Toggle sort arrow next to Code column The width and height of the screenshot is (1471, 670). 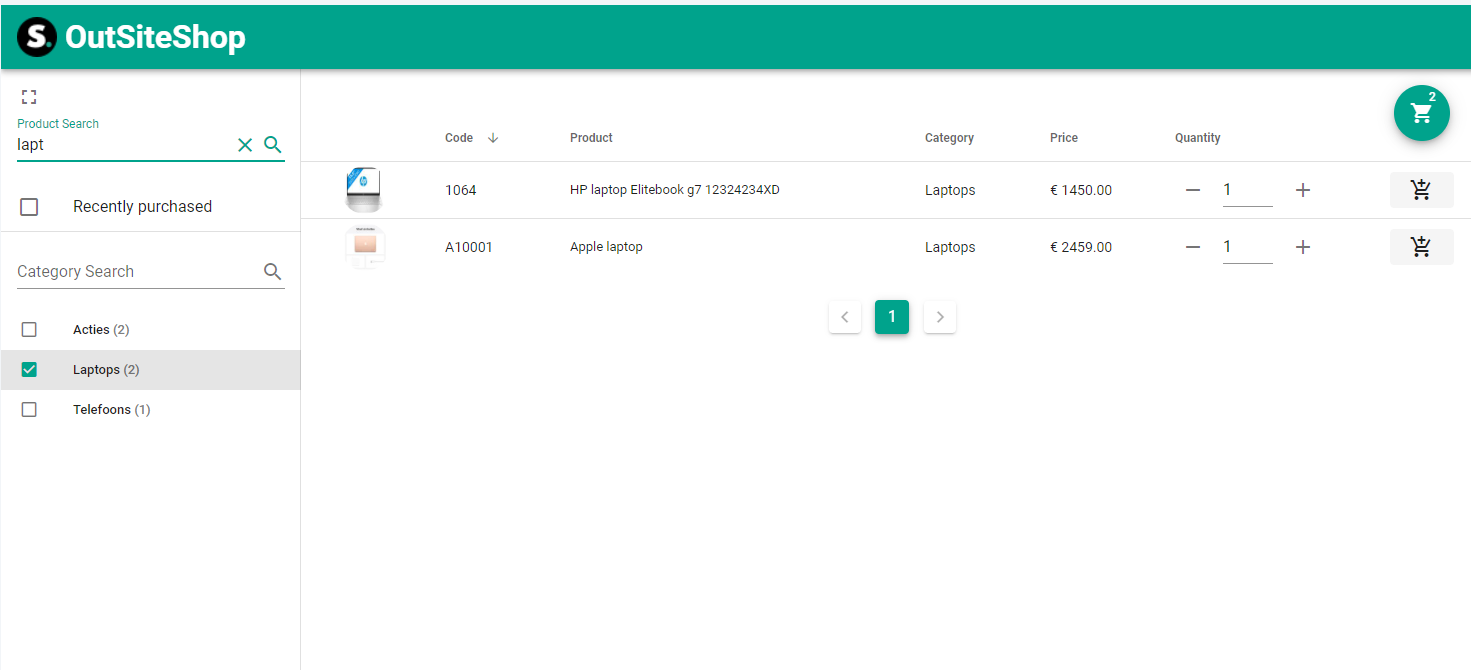click(493, 138)
